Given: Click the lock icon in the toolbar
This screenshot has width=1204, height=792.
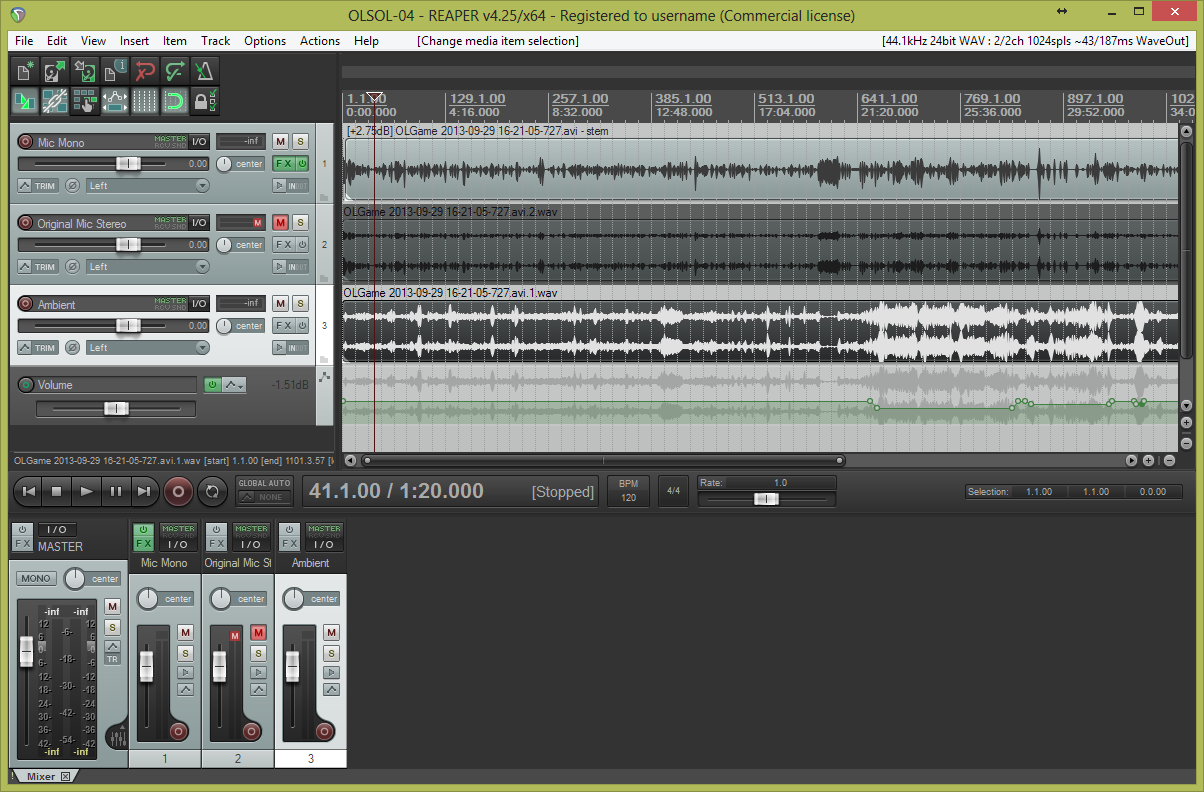Looking at the screenshot, I should [x=204, y=100].
